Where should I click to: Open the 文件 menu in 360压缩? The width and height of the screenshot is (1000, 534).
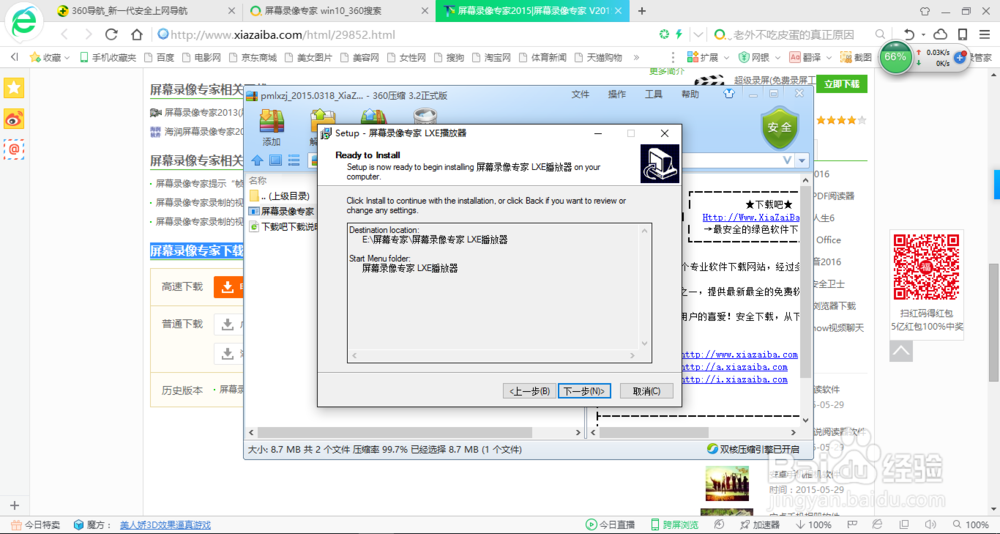click(x=580, y=94)
